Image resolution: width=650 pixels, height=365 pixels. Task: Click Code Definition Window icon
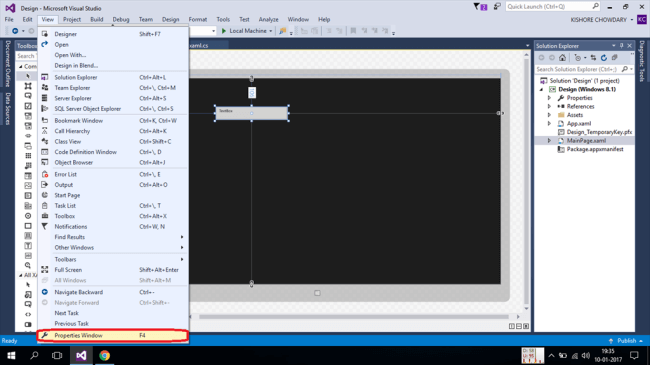point(45,152)
